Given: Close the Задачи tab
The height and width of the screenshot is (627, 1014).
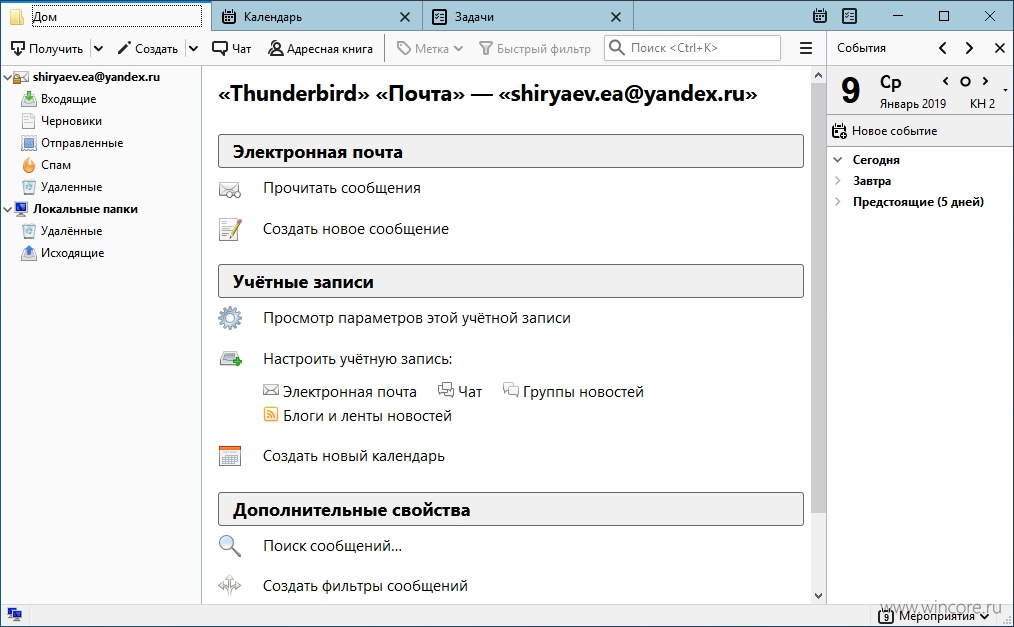Looking at the screenshot, I should 616,17.
